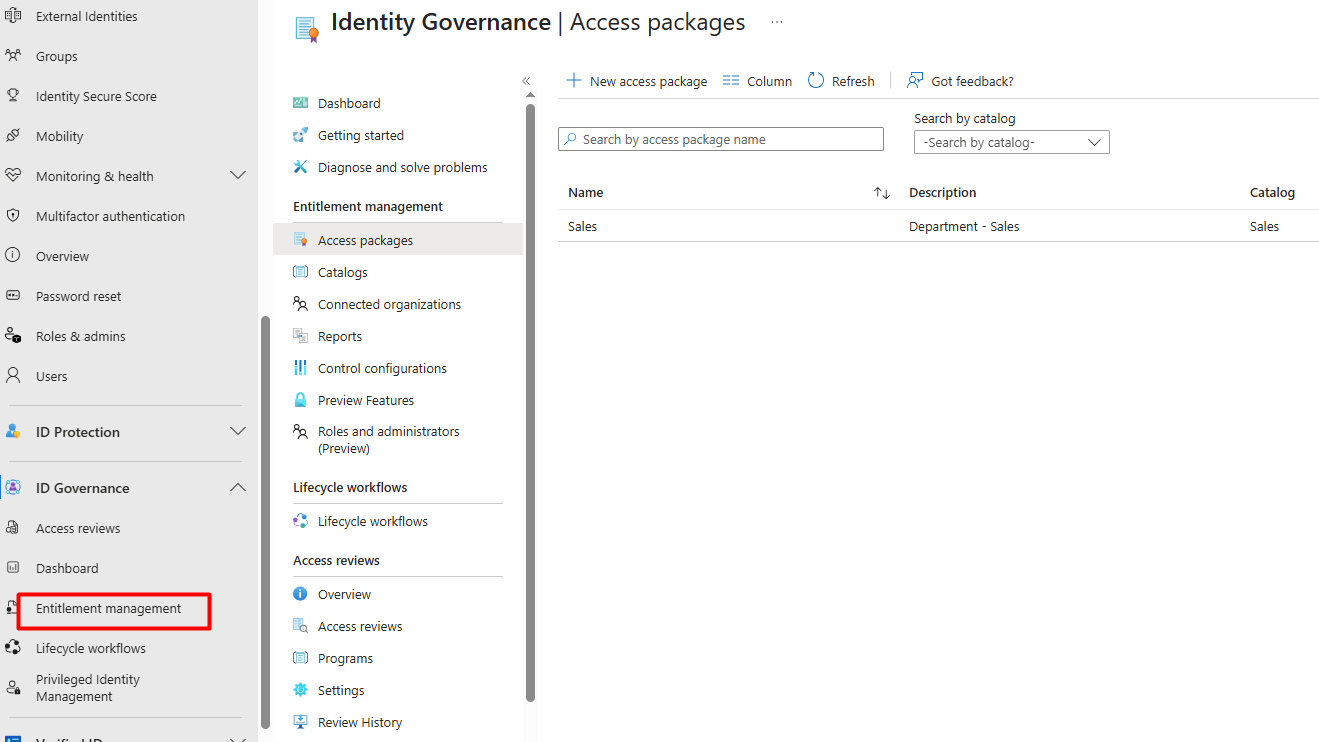Image resolution: width=1319 pixels, height=742 pixels.
Task: Click the Column button in toolbar
Action: (757, 81)
